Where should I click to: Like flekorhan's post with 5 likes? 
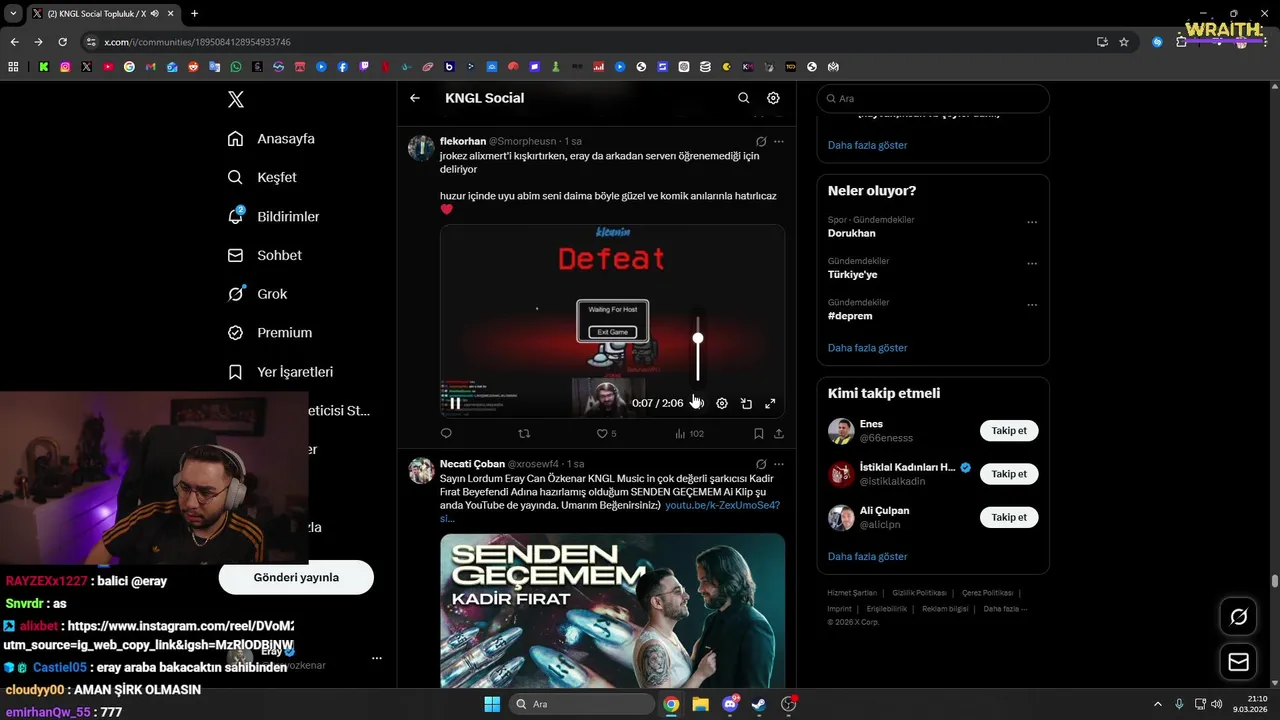click(x=606, y=433)
